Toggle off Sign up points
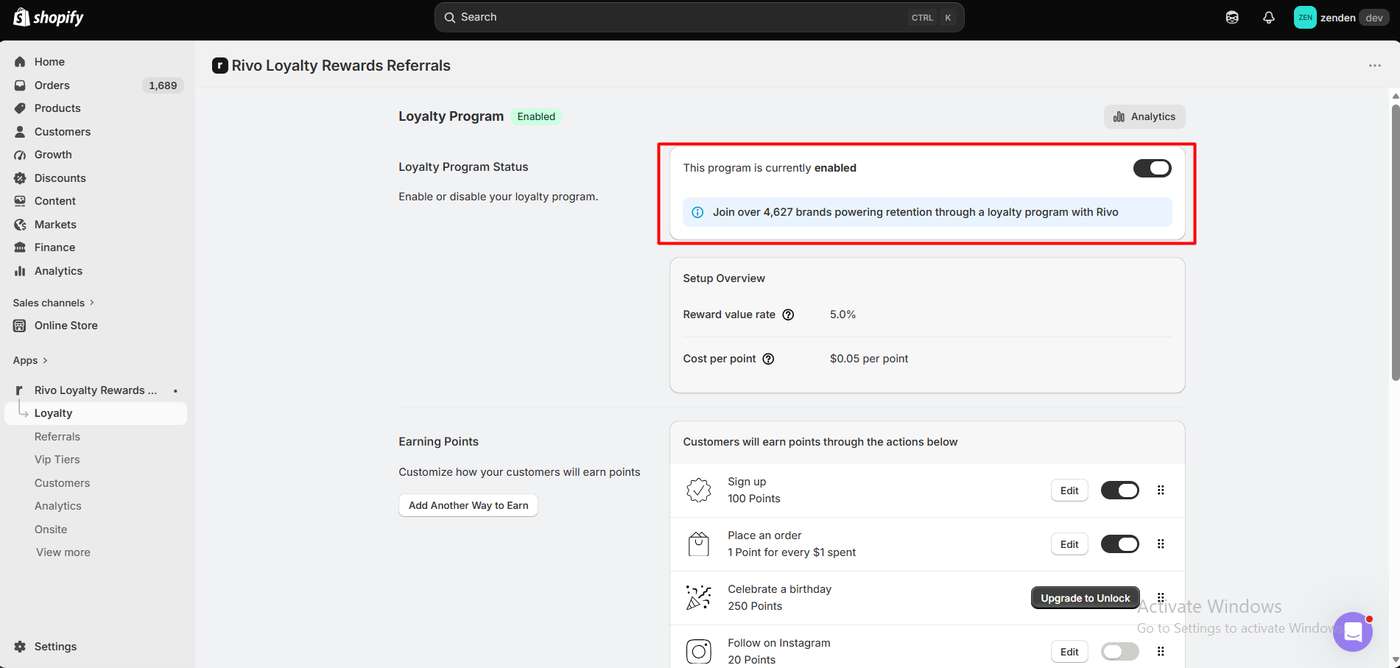The width and height of the screenshot is (1400, 668). (x=1120, y=490)
